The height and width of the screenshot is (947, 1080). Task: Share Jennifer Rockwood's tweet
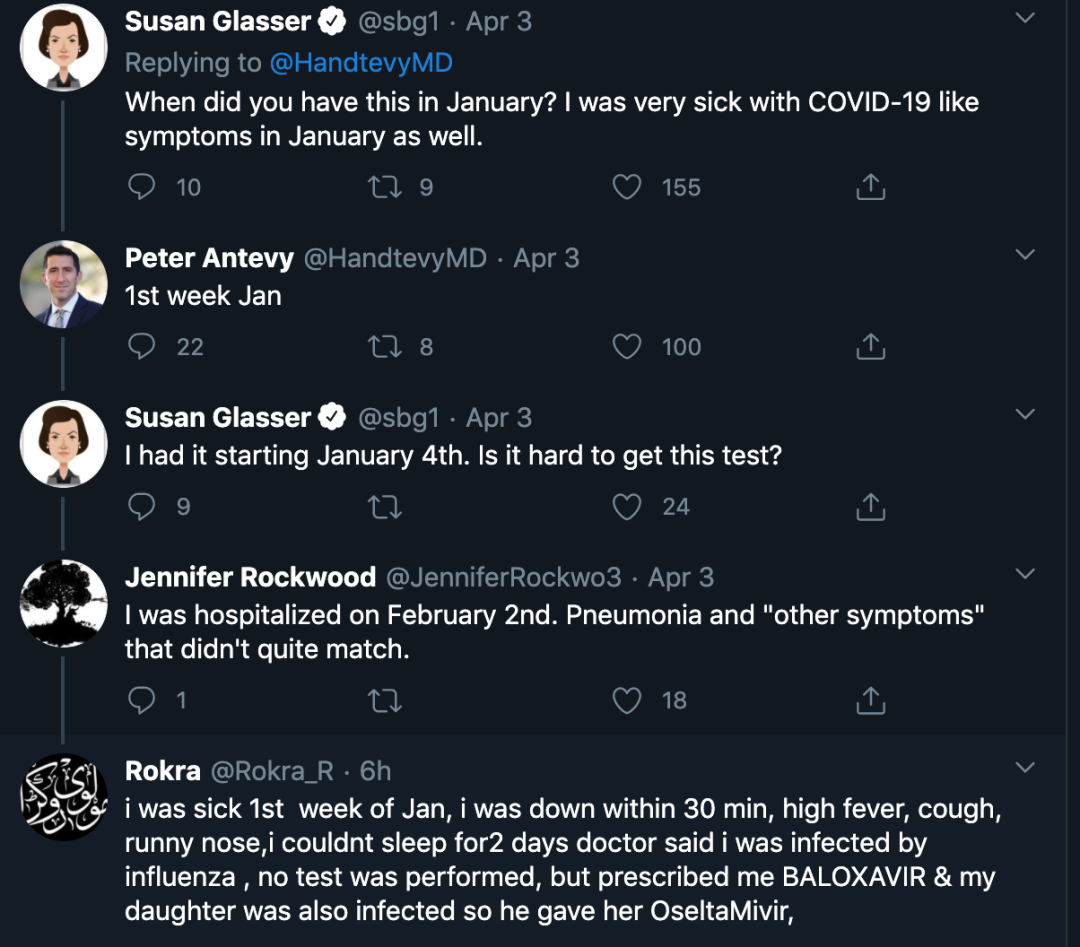click(871, 700)
